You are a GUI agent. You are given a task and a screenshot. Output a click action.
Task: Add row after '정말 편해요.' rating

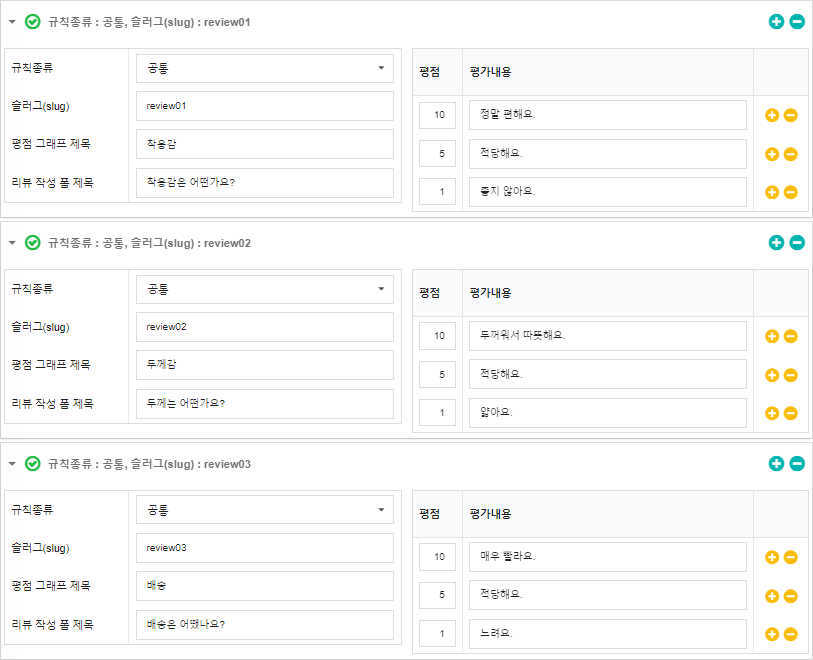click(x=772, y=115)
